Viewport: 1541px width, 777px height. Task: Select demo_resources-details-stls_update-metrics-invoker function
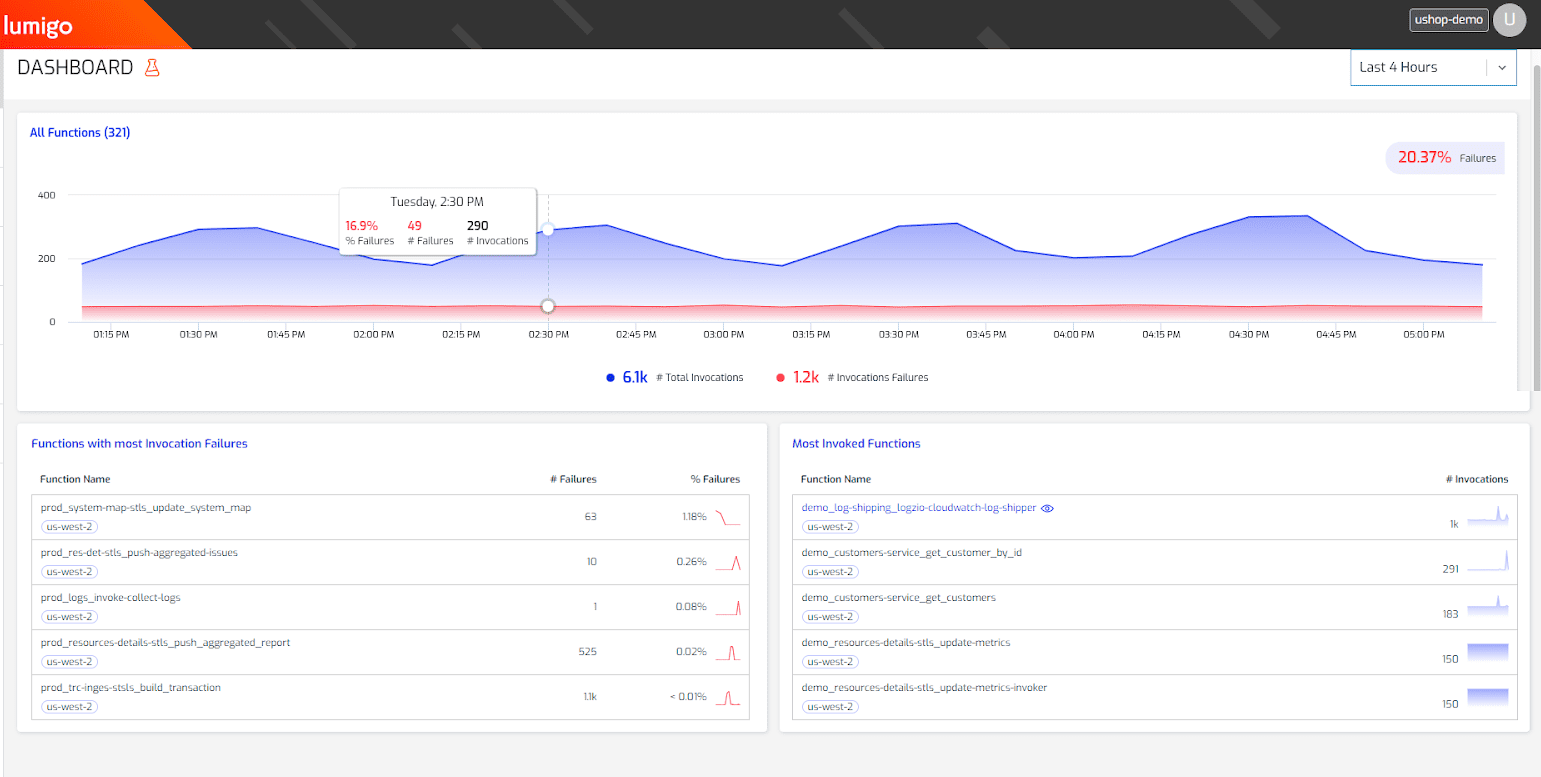pos(924,687)
